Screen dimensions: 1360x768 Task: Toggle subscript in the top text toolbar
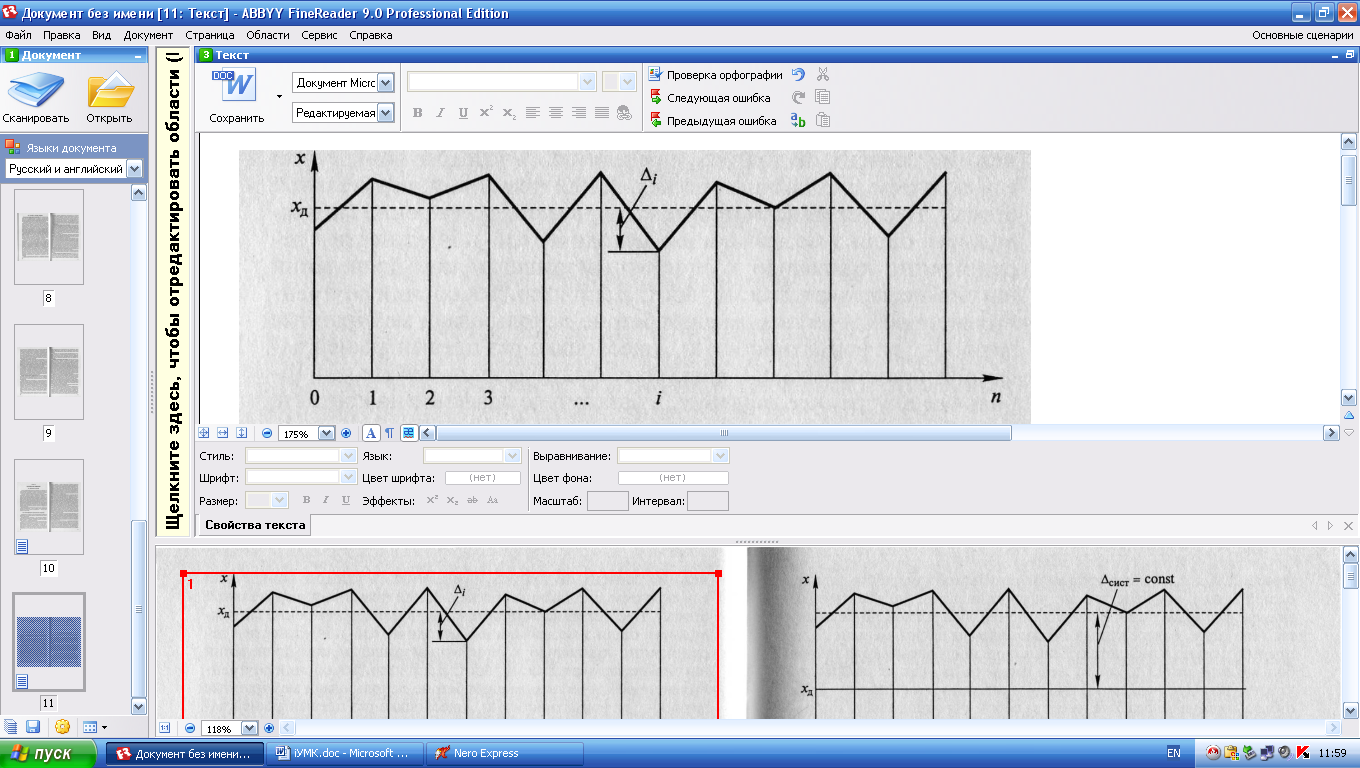509,113
